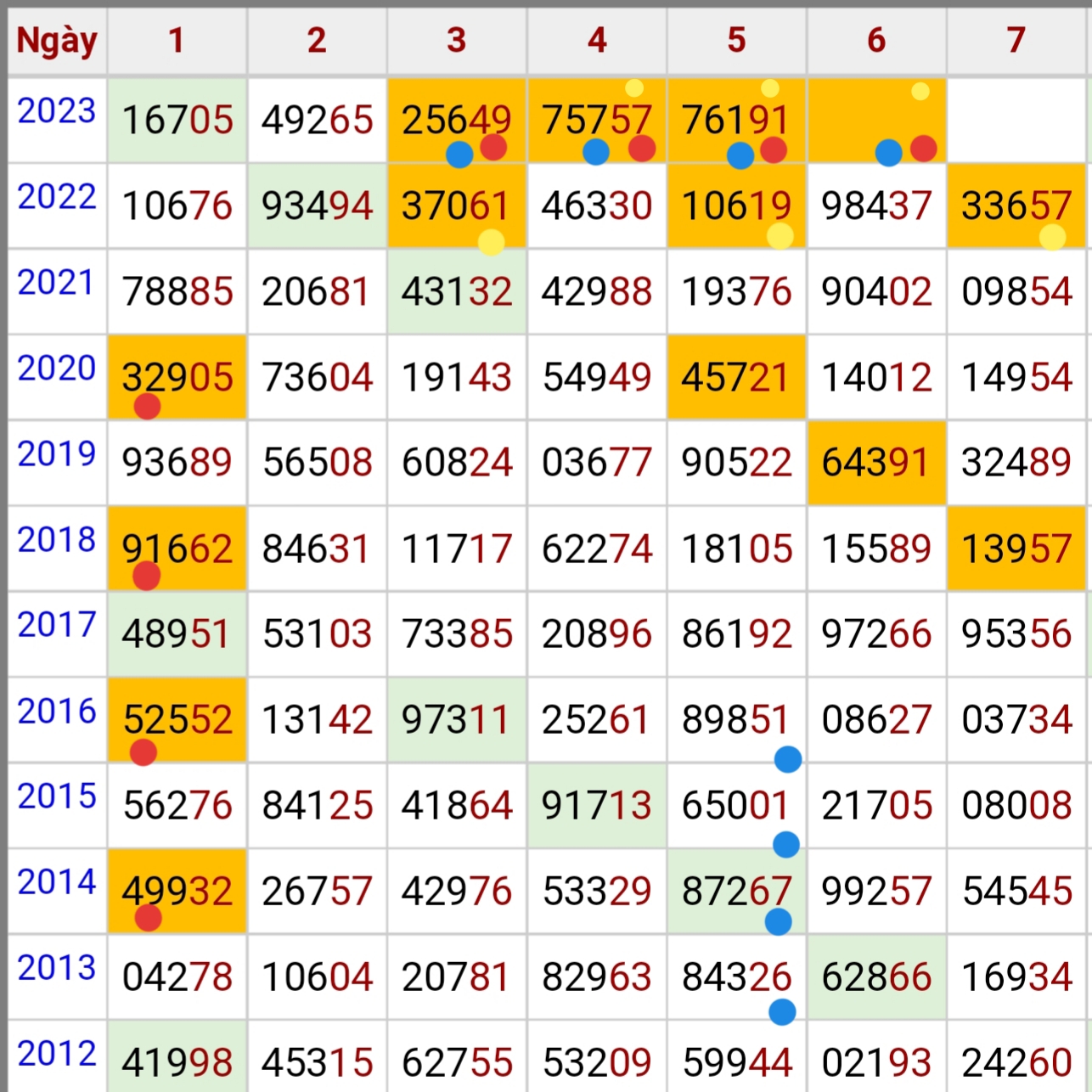Click the blue dot below 84326

(781, 1011)
